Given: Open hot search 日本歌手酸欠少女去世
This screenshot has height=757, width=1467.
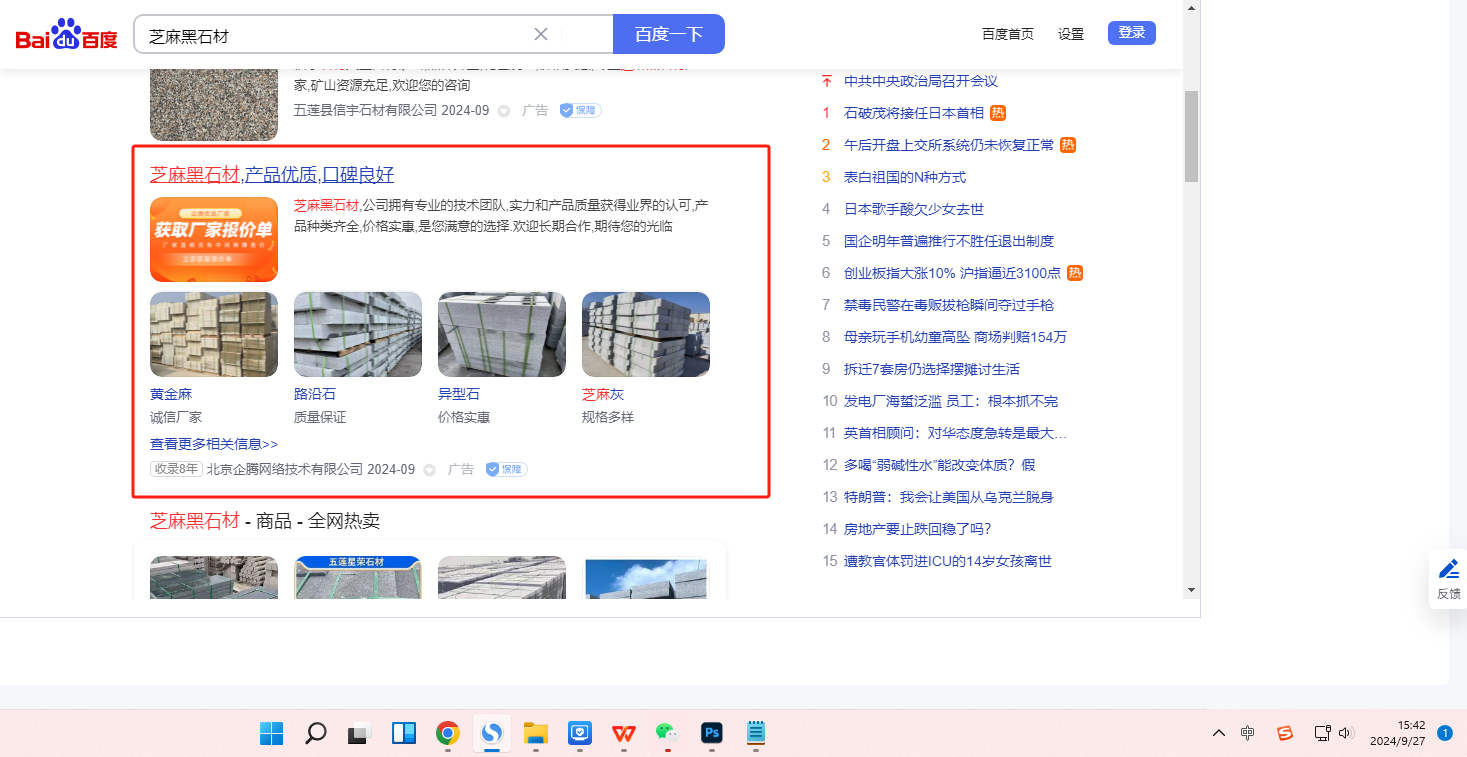Looking at the screenshot, I should (914, 209).
